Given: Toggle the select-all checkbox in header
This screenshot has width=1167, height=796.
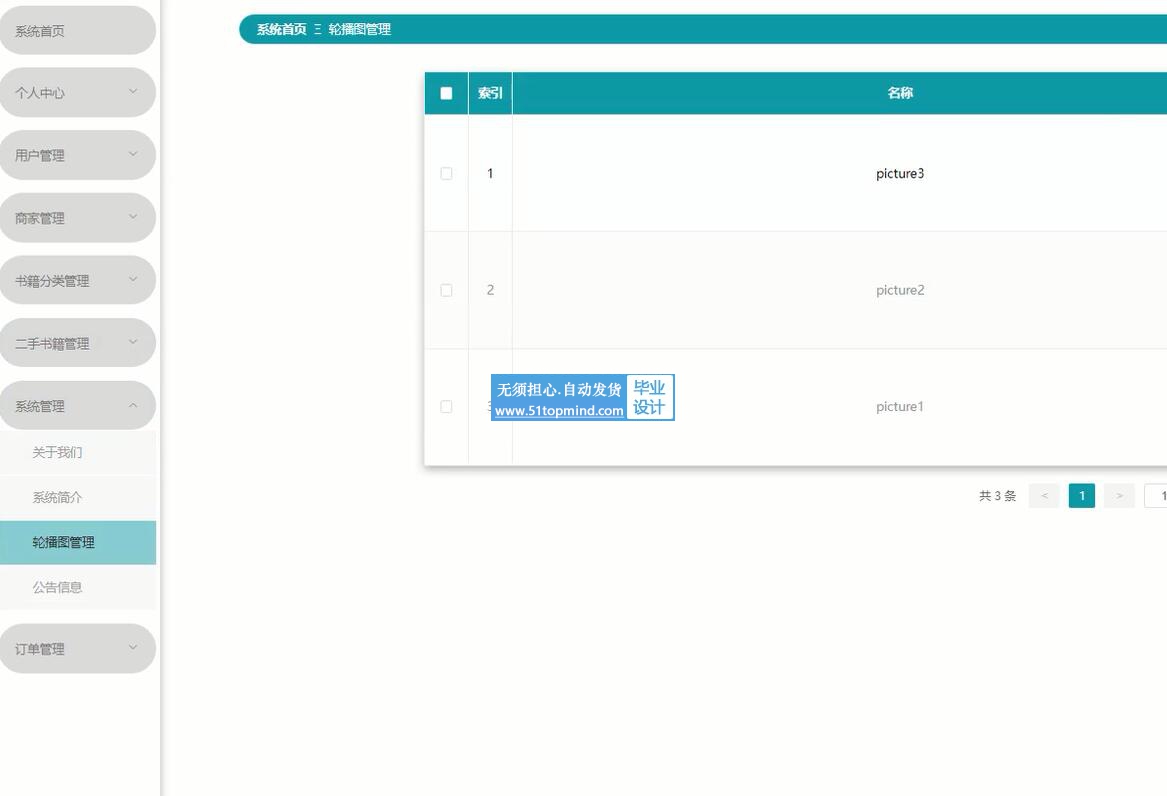Looking at the screenshot, I should (x=446, y=93).
